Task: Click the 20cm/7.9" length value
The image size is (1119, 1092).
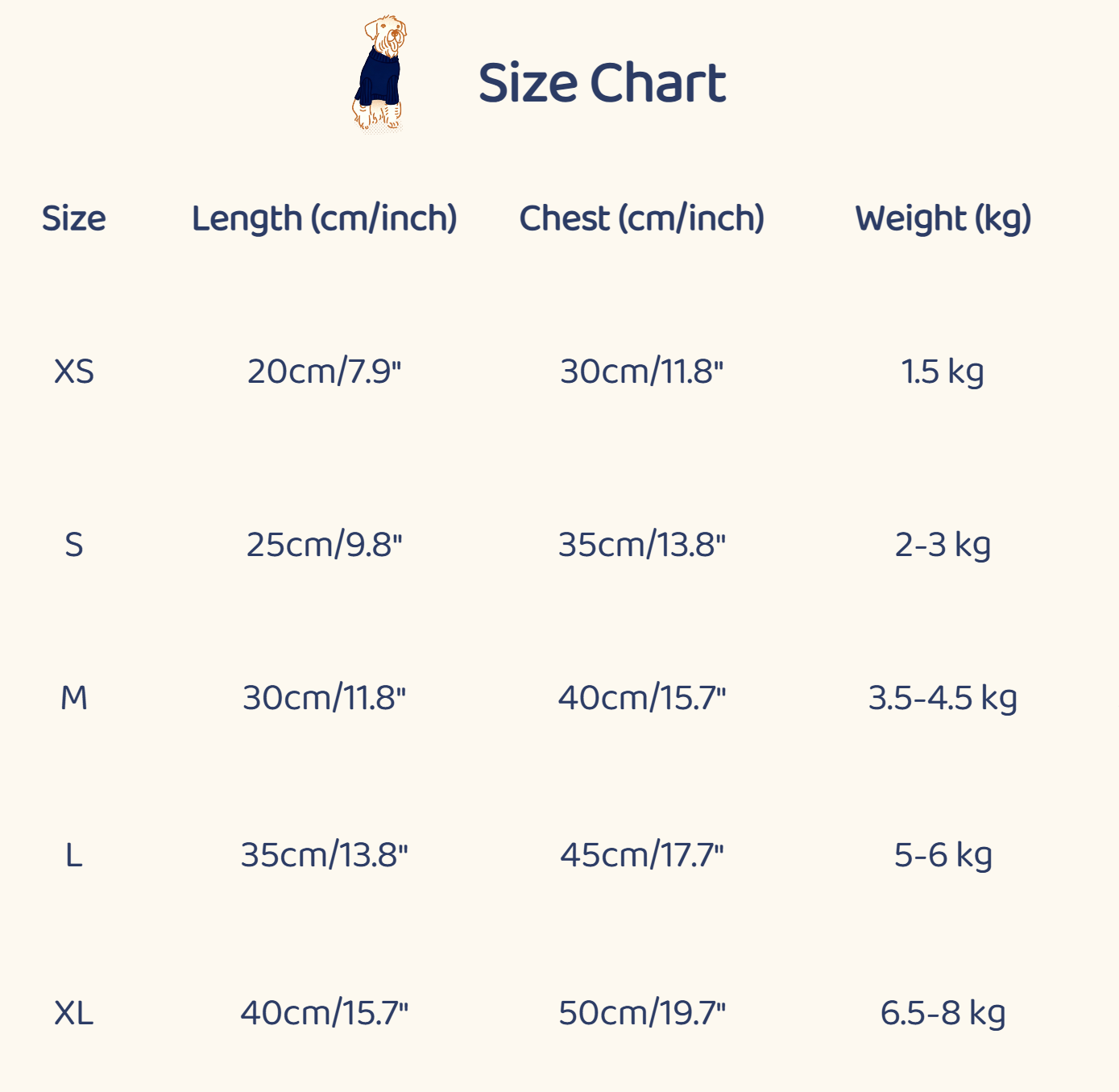Action: (x=324, y=372)
